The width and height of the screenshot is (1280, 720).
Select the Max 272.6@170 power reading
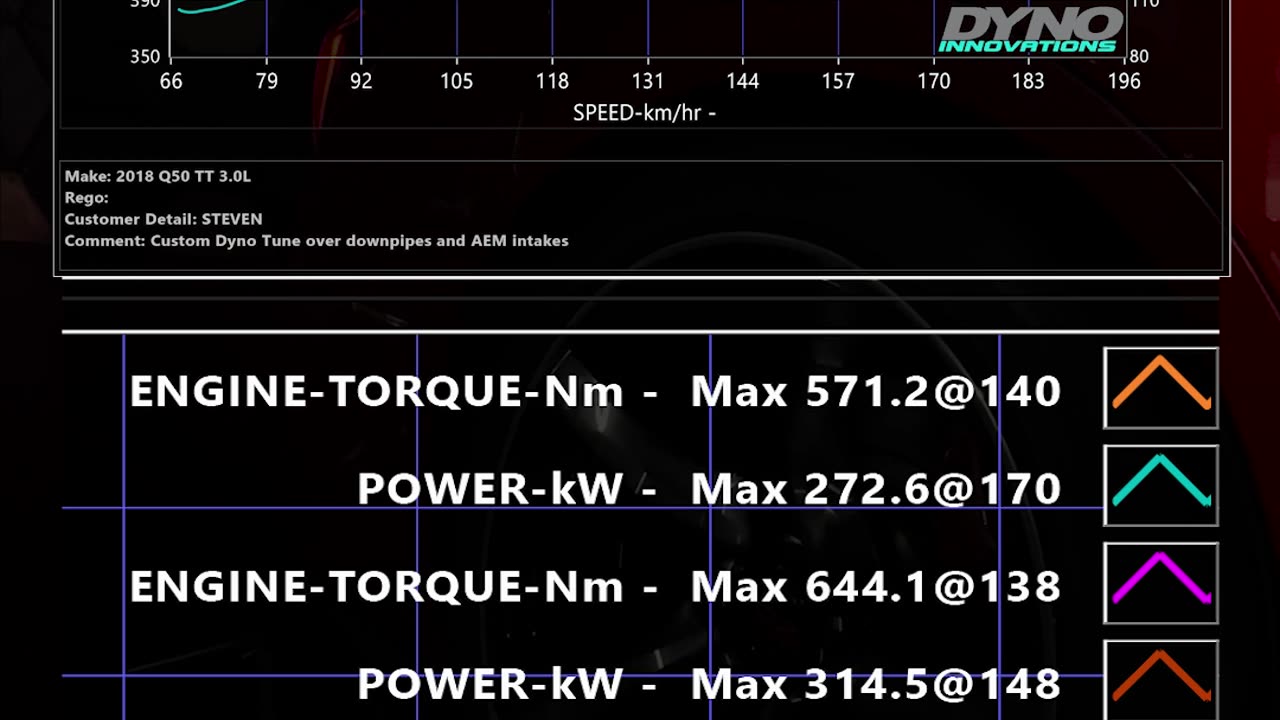(x=876, y=489)
